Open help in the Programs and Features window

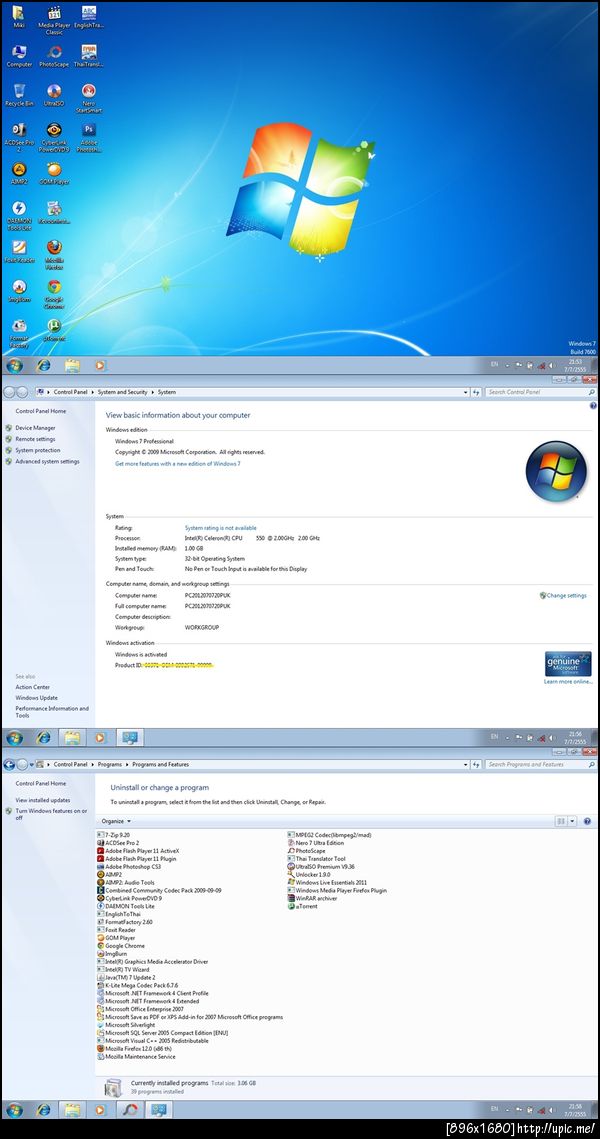tap(587, 821)
